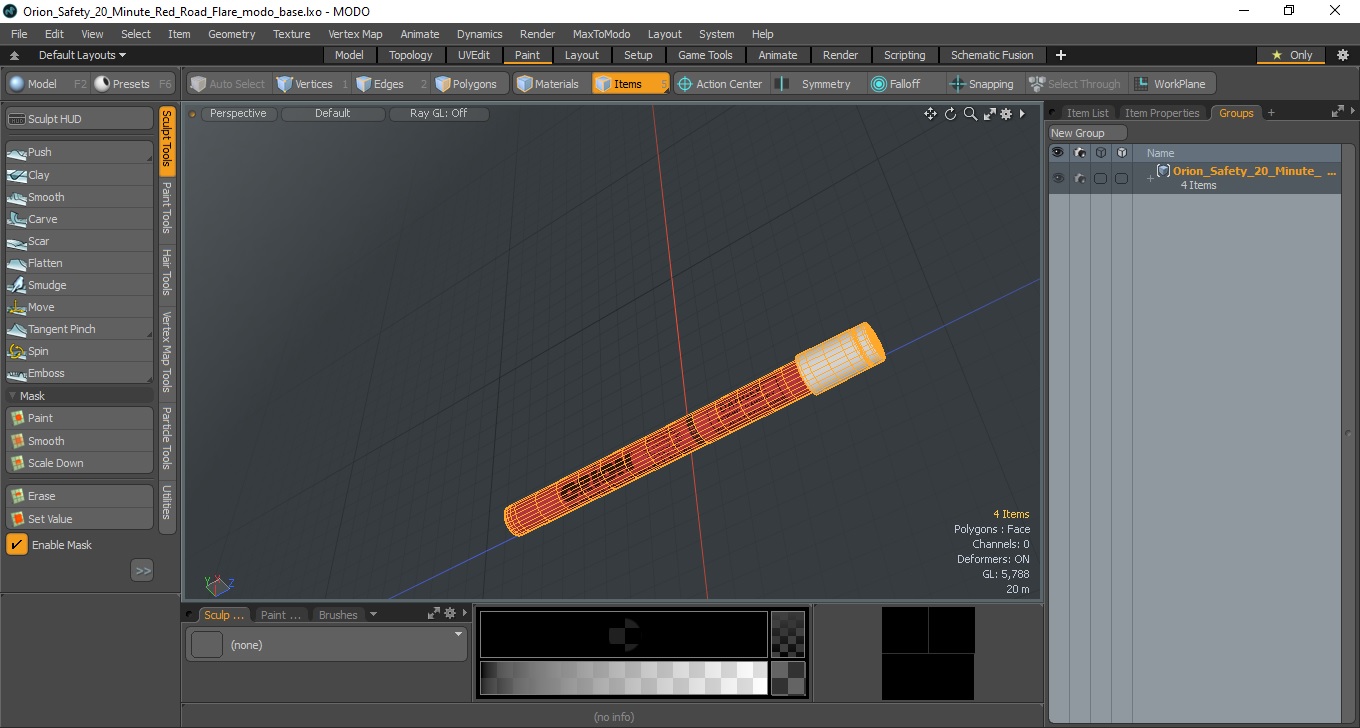Click the mask Erase tool

click(79, 496)
